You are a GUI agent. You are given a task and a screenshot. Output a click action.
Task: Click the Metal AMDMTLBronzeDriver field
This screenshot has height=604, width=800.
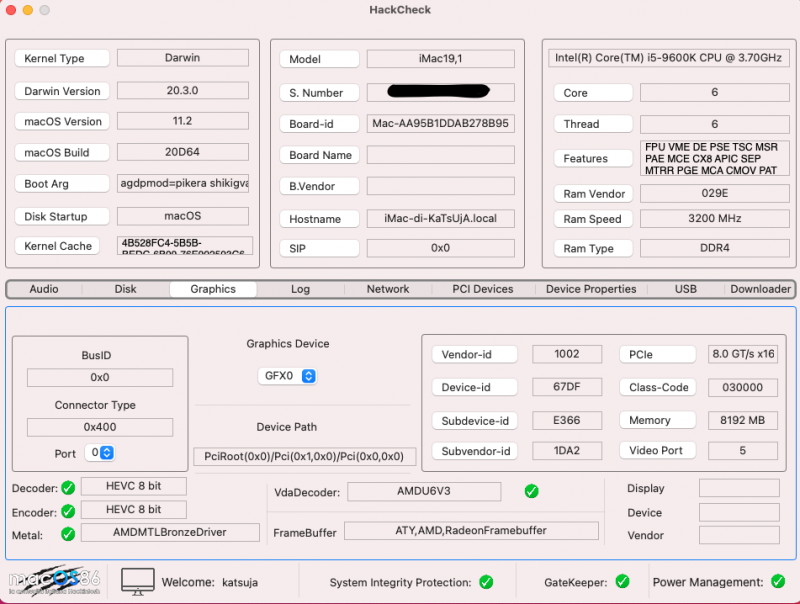pos(170,532)
